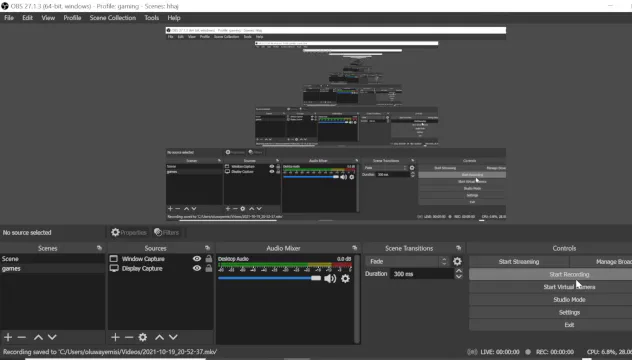Add a new source with plus icon

(x=115, y=337)
